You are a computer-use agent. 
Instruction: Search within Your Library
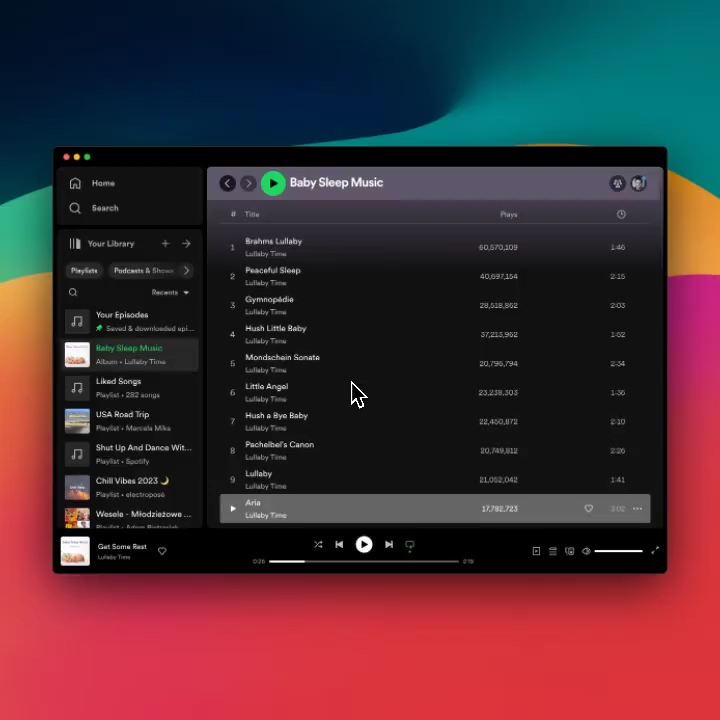tap(73, 293)
